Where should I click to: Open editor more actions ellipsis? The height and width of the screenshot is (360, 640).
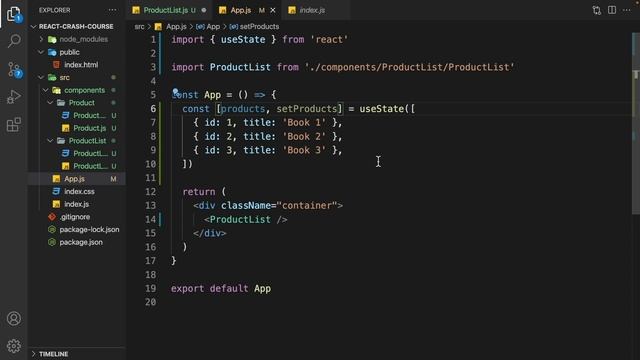pyautogui.click(x=627, y=10)
